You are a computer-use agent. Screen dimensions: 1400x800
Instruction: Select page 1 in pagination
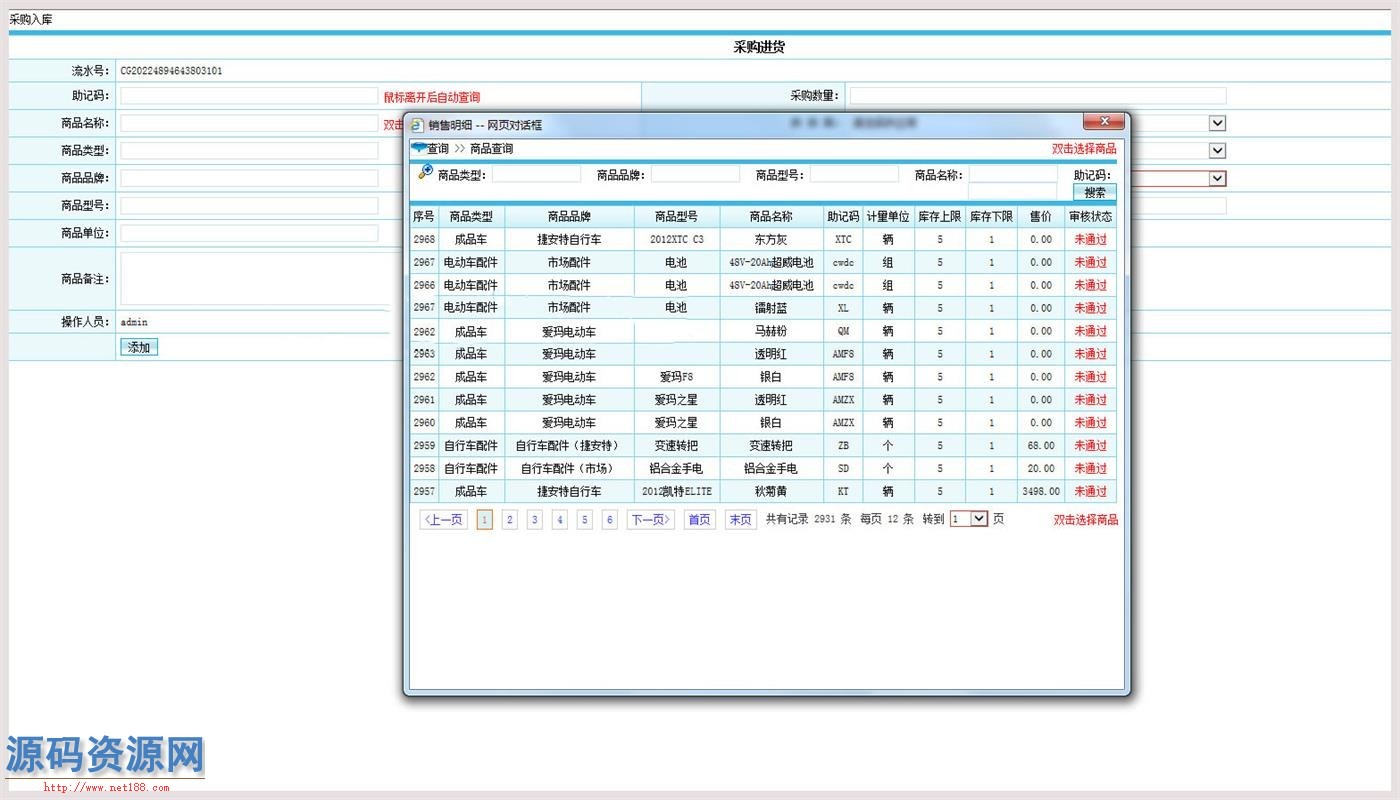click(485, 520)
